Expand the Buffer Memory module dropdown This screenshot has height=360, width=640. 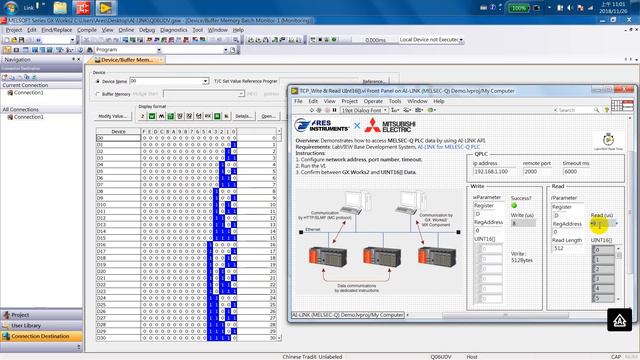tap(241, 94)
